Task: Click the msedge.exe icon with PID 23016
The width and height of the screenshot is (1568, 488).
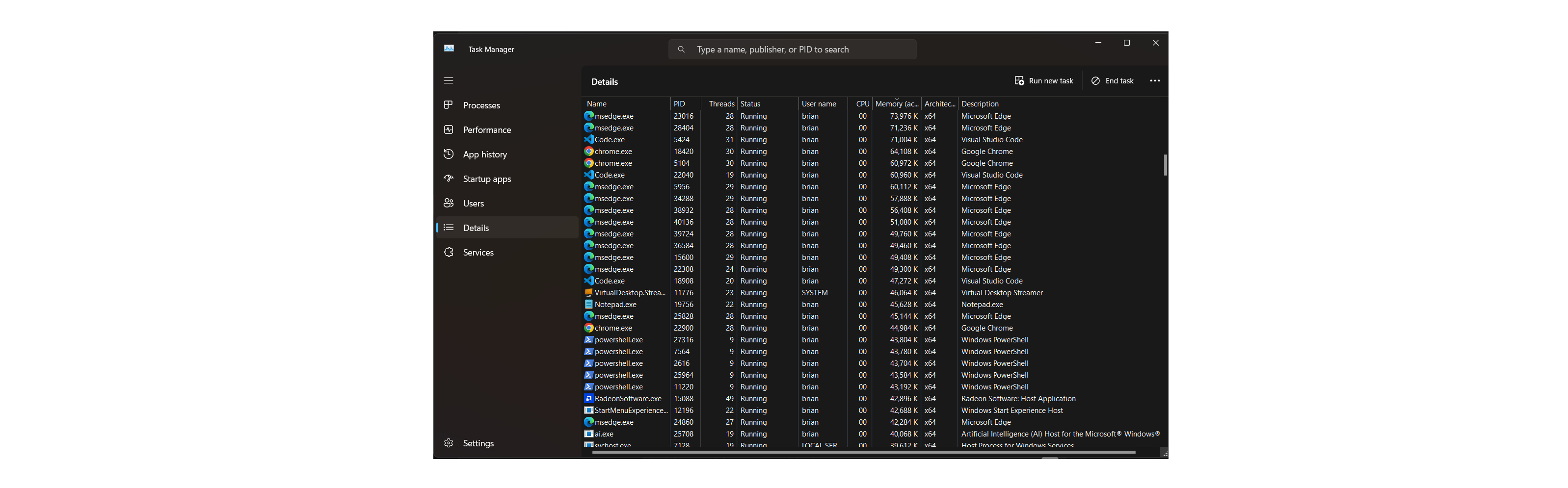Action: point(588,116)
